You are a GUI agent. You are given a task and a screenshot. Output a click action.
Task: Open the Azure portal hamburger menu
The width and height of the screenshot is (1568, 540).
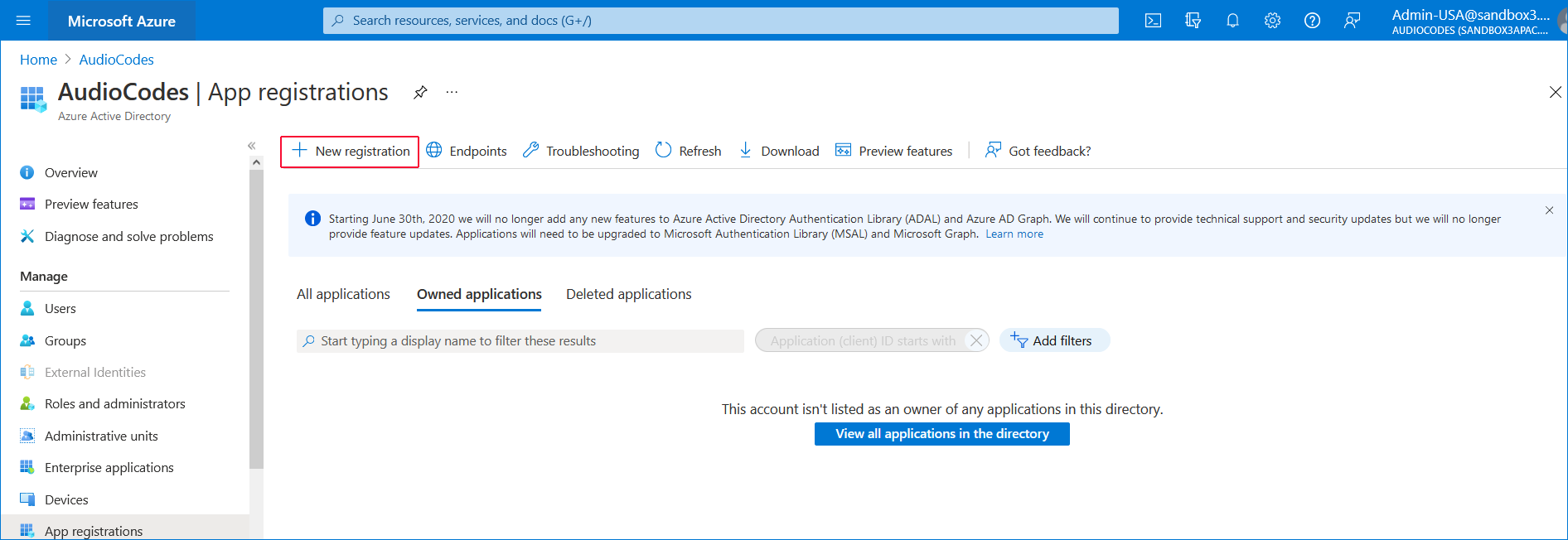[23, 21]
